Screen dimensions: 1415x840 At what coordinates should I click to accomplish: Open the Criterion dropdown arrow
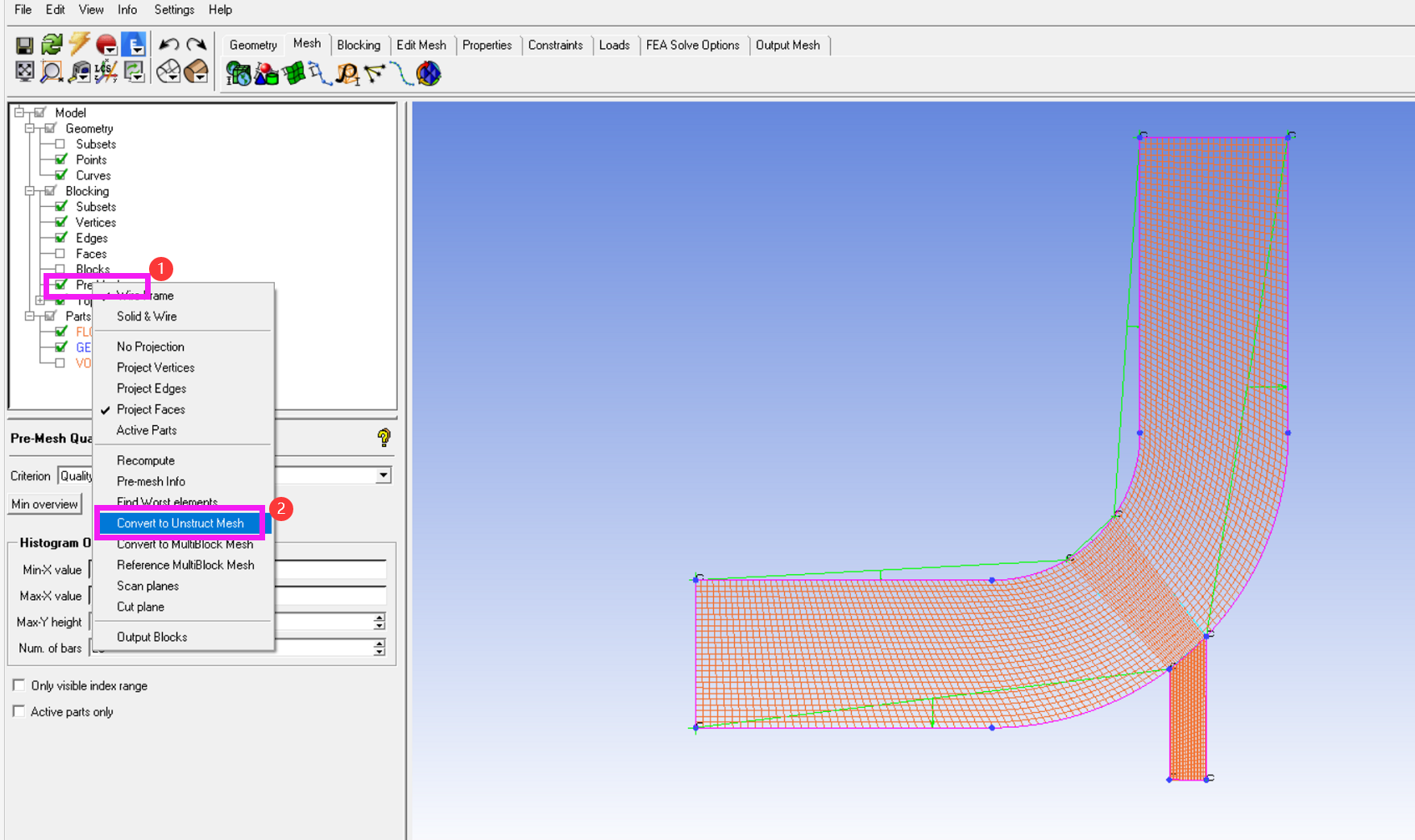point(383,476)
